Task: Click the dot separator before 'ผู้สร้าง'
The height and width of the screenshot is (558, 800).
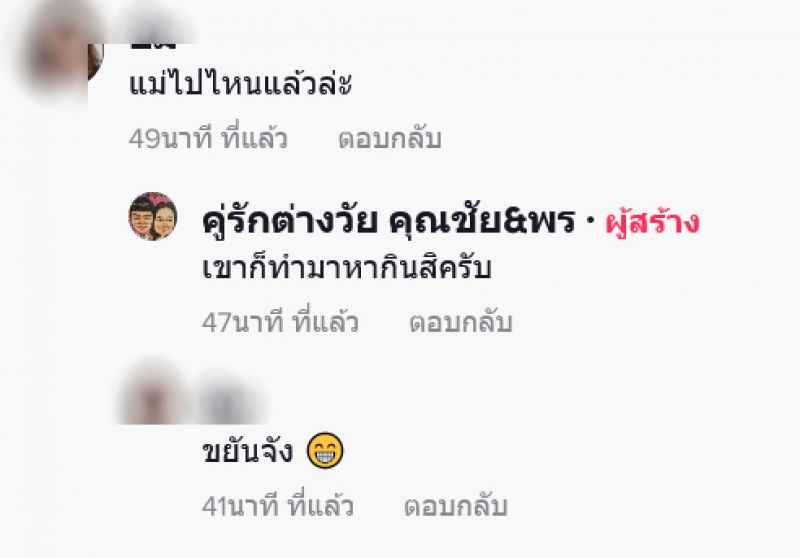Action: (591, 221)
